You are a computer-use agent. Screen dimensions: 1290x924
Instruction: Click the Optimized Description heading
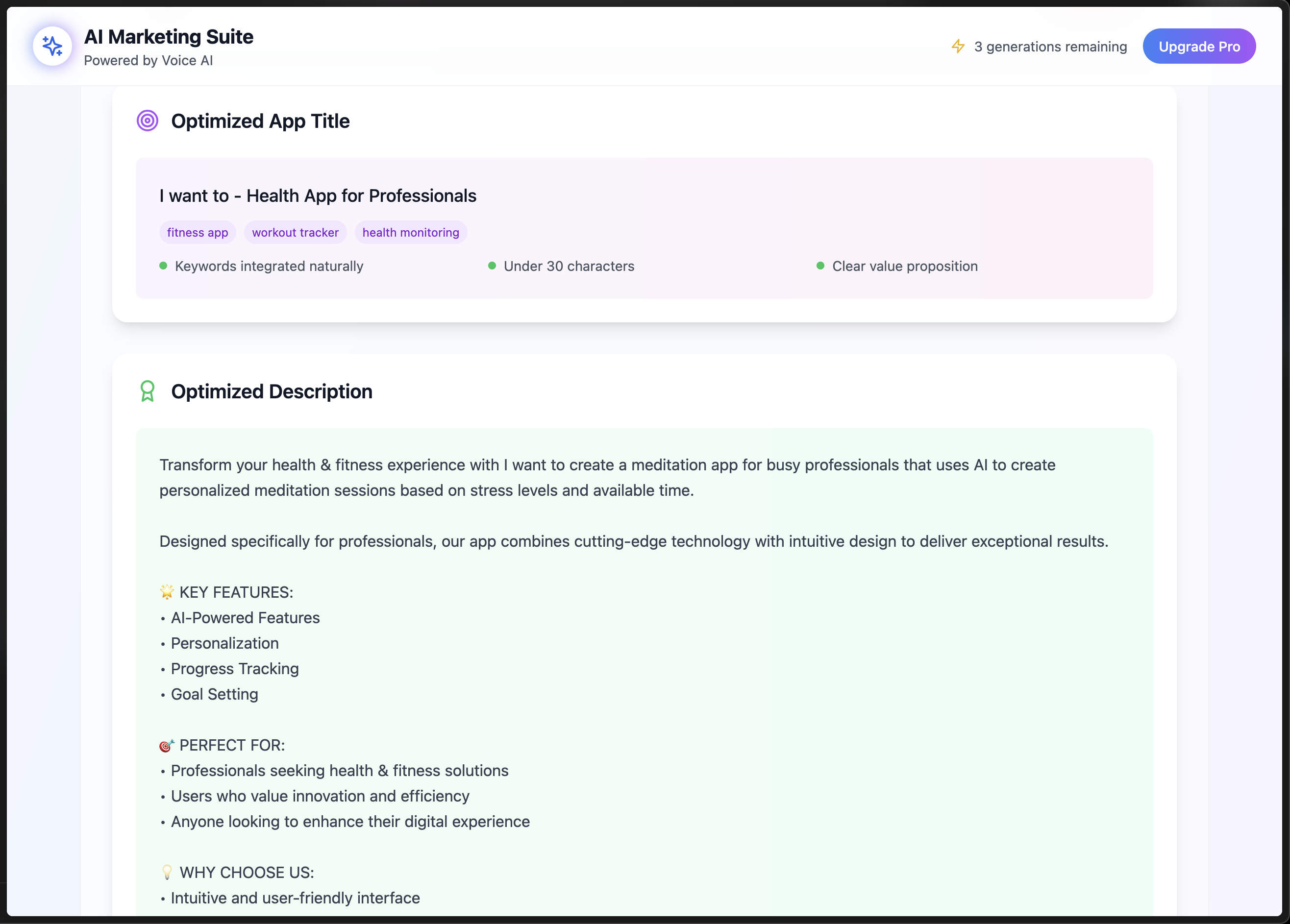[x=272, y=391]
